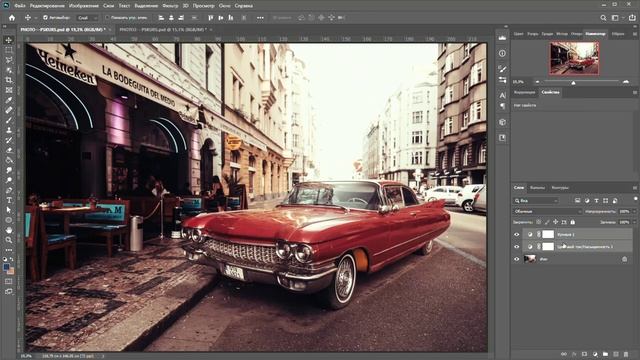
Task: Click the foreground color swatch
Action: (6, 267)
